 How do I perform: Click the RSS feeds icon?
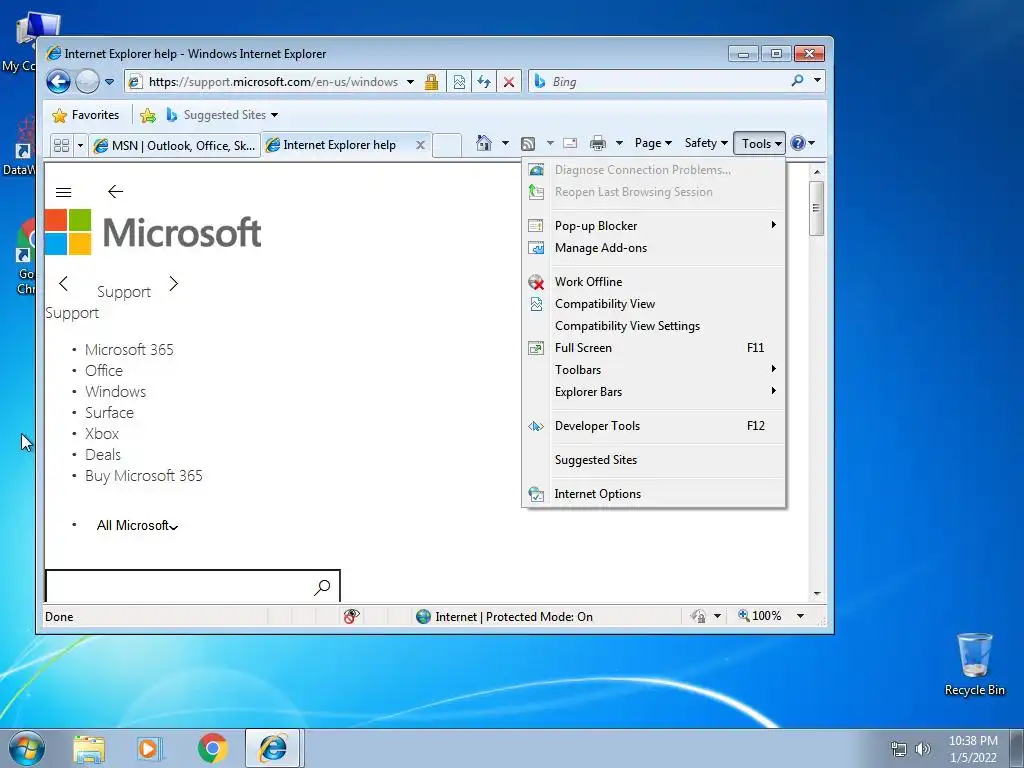tap(528, 144)
